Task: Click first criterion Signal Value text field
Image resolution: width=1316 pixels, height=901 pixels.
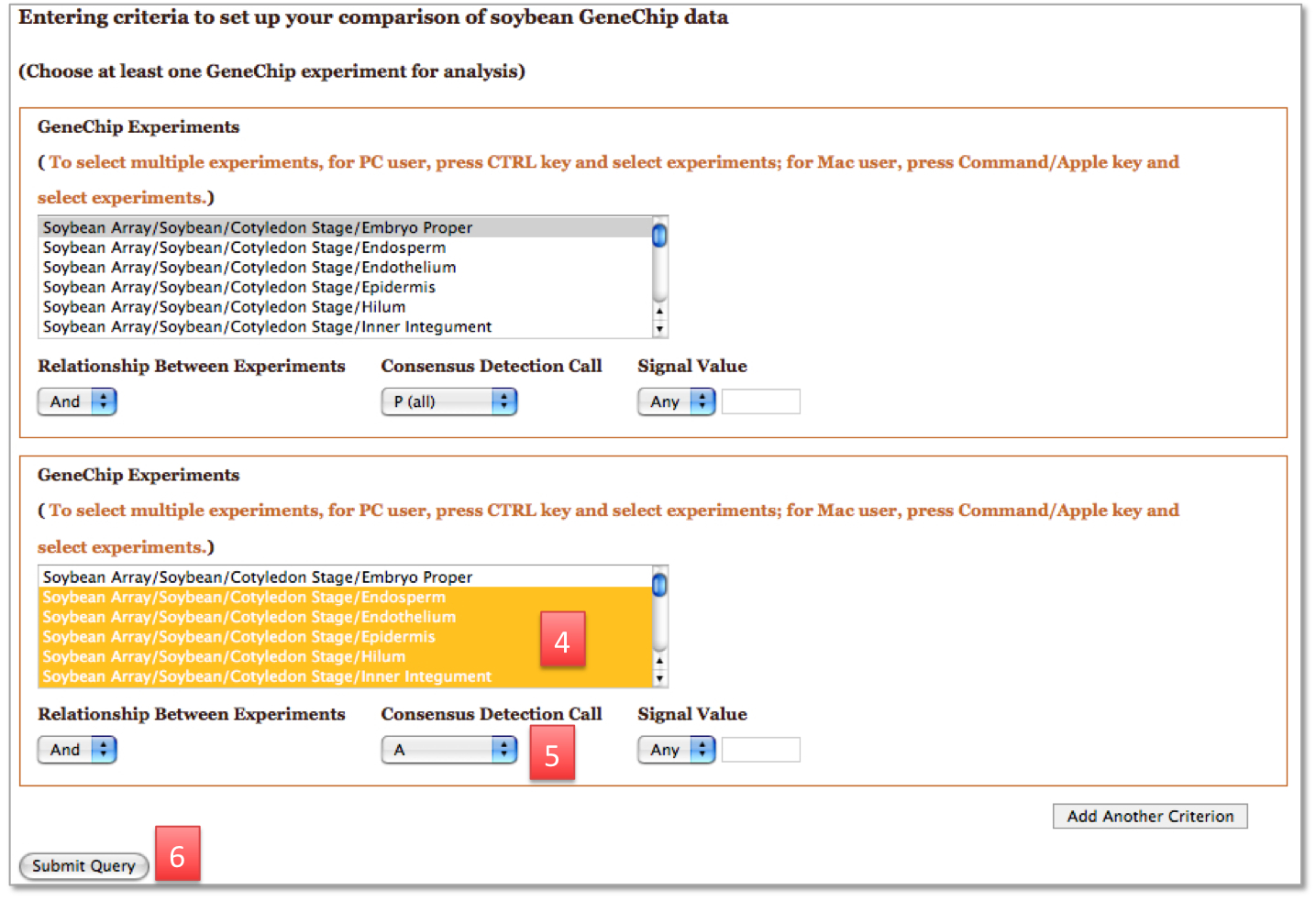Action: [761, 401]
